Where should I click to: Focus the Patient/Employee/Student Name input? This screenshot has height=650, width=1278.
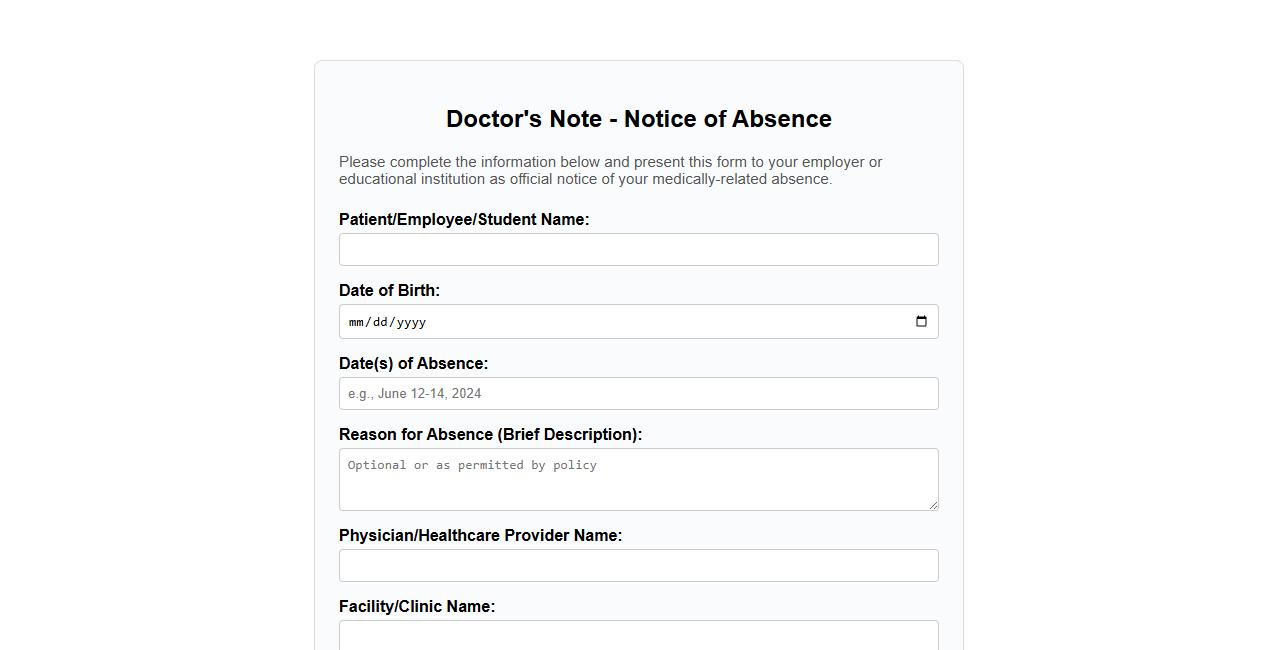pyautogui.click(x=638, y=249)
